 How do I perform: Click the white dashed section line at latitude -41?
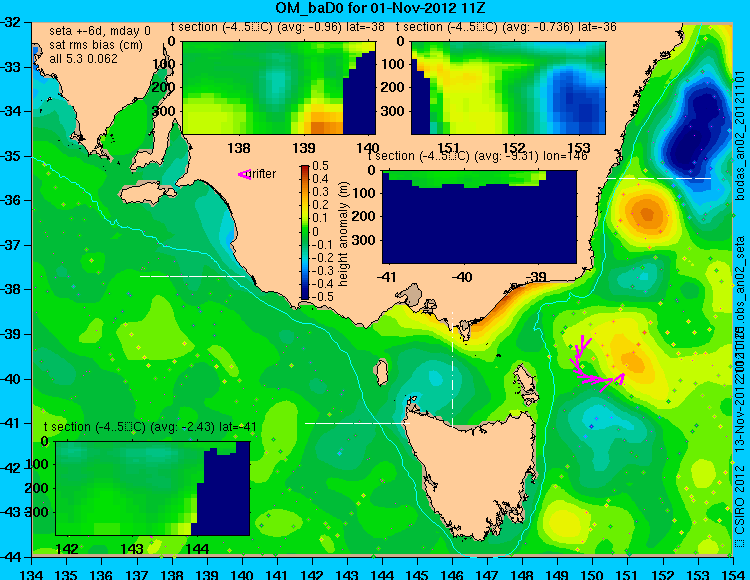(x=357, y=423)
